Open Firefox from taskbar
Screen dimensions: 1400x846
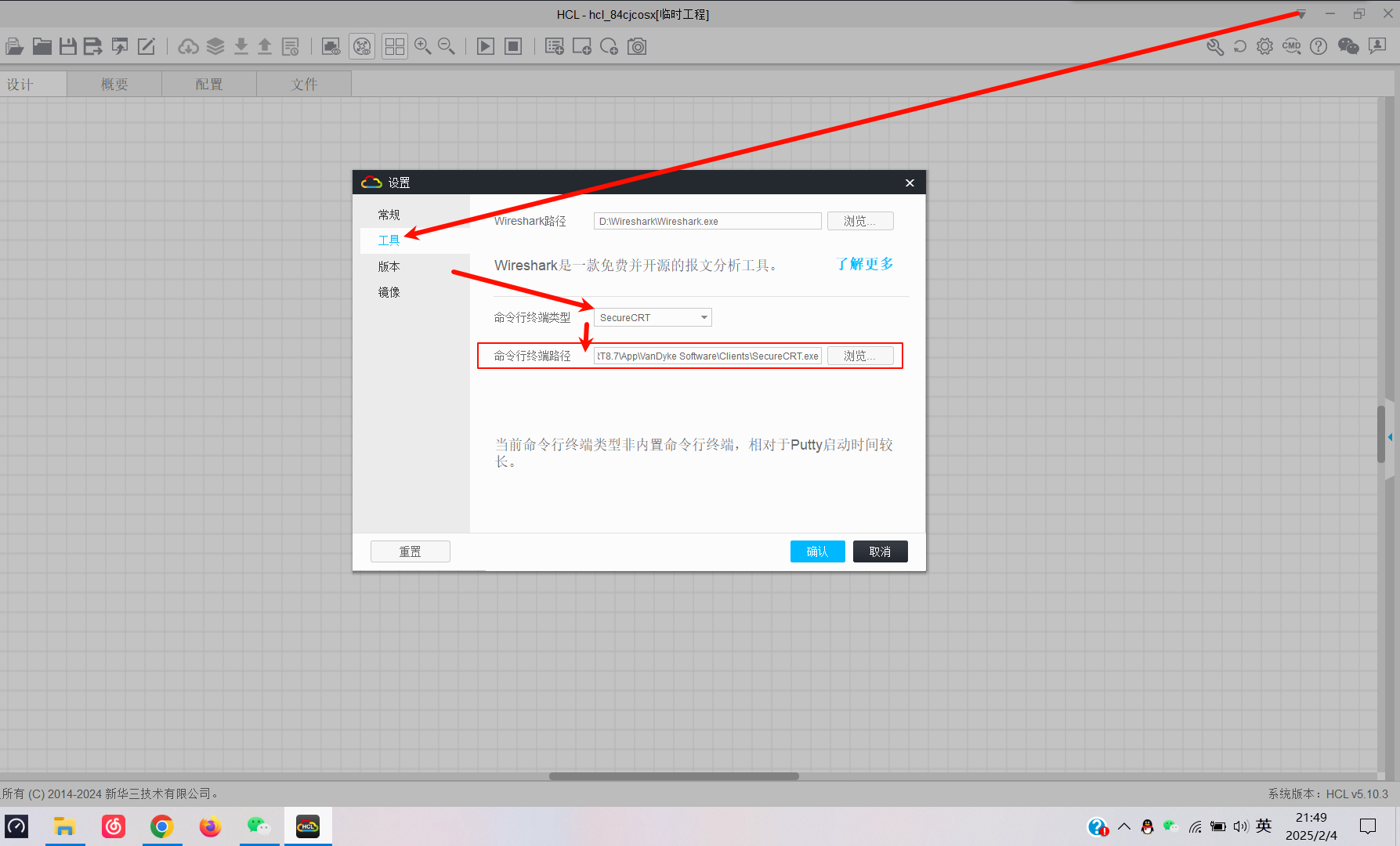tap(210, 826)
